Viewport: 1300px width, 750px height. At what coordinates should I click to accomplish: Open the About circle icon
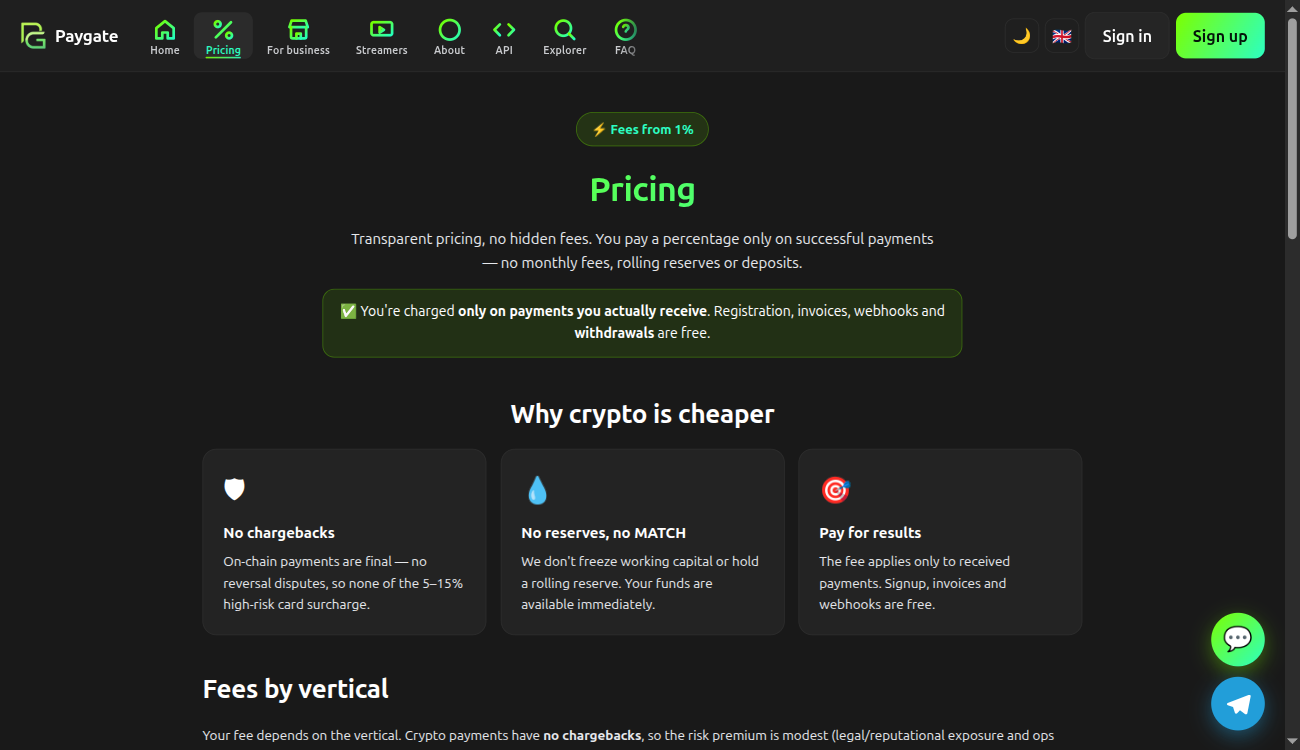(x=449, y=30)
